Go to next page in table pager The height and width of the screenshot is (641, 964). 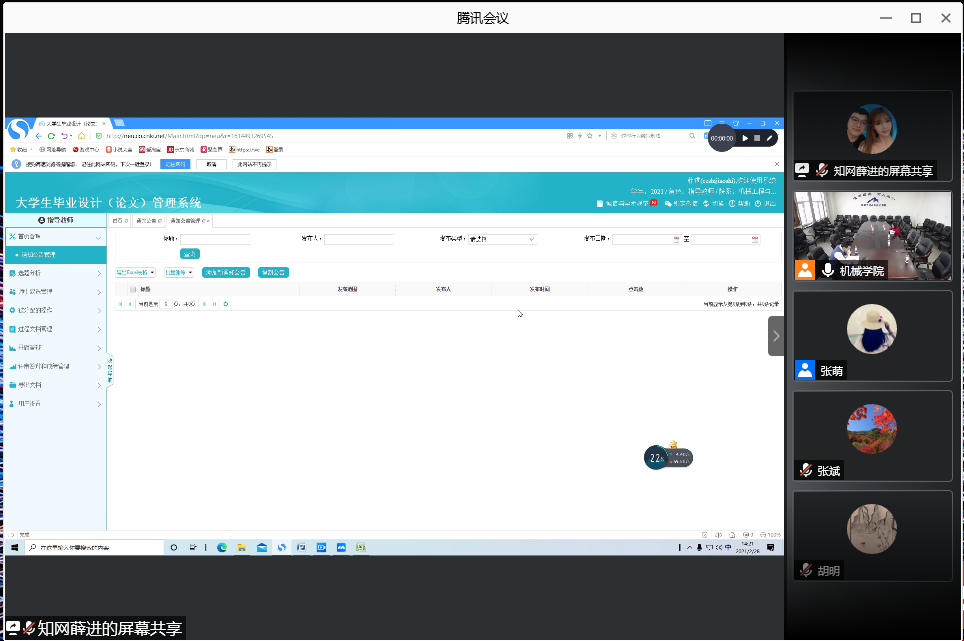pos(204,303)
